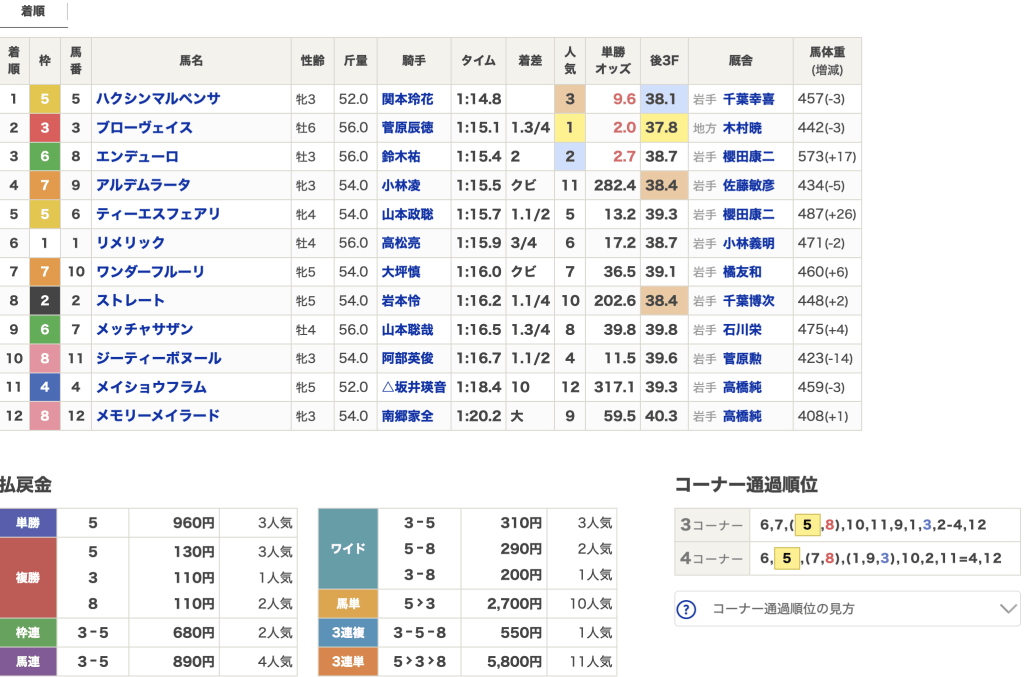The image size is (1024, 677).
Task: Open trainer page for 小林義明
Action: pyautogui.click(x=748, y=242)
